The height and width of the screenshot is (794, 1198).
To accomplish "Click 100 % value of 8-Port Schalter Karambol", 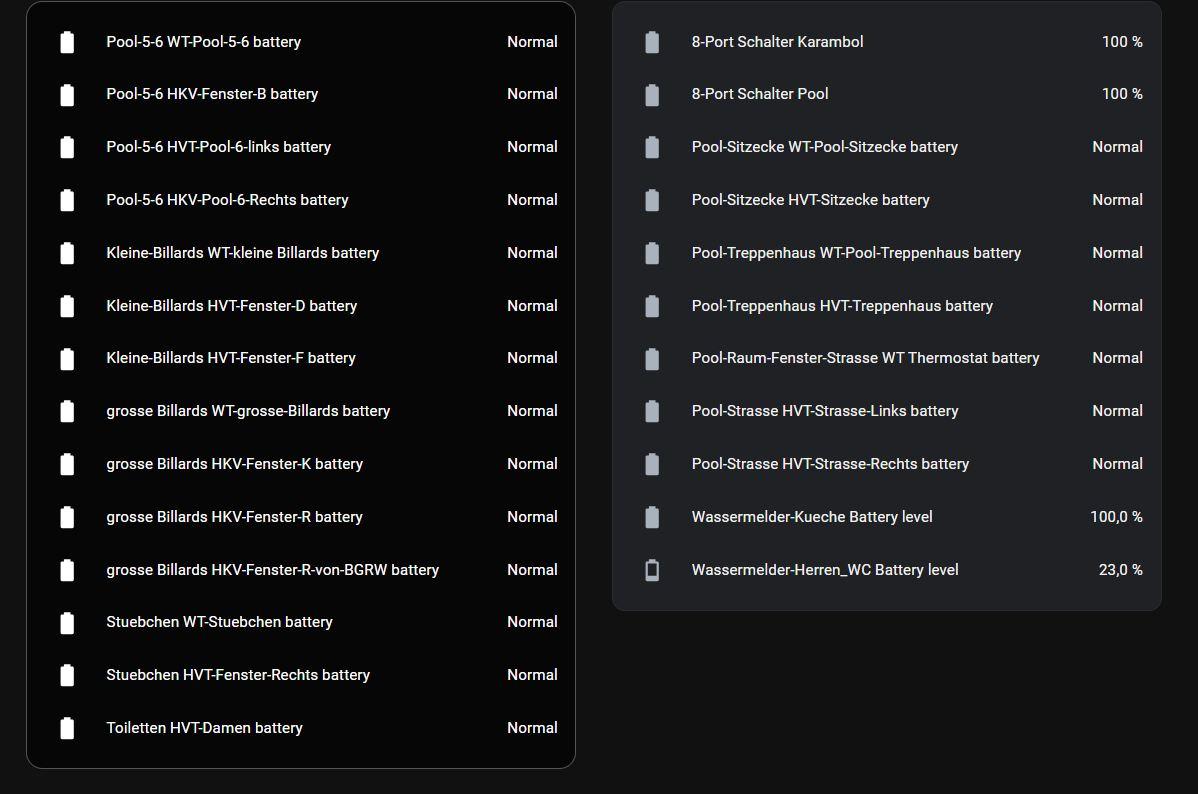I will point(1122,42).
